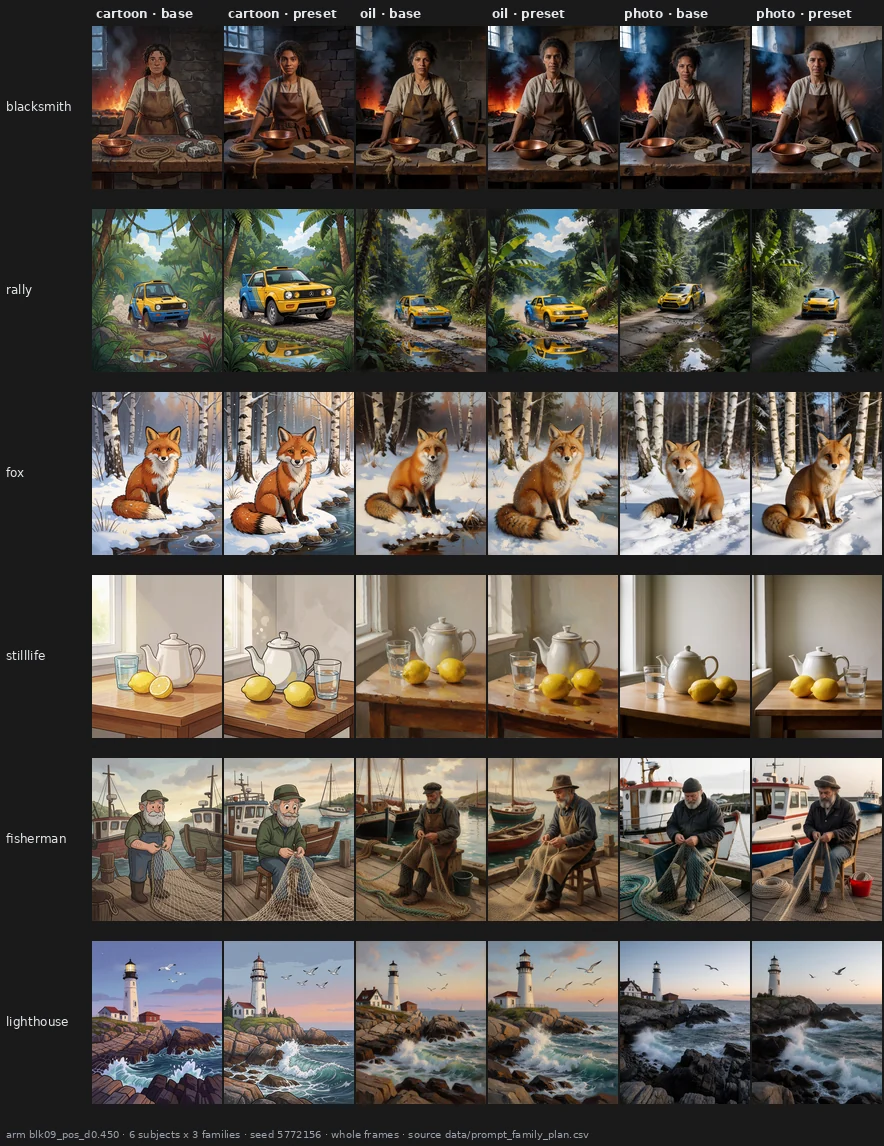Click the fisherman oil base image
Screen dimensions: 884x1146
421,840
